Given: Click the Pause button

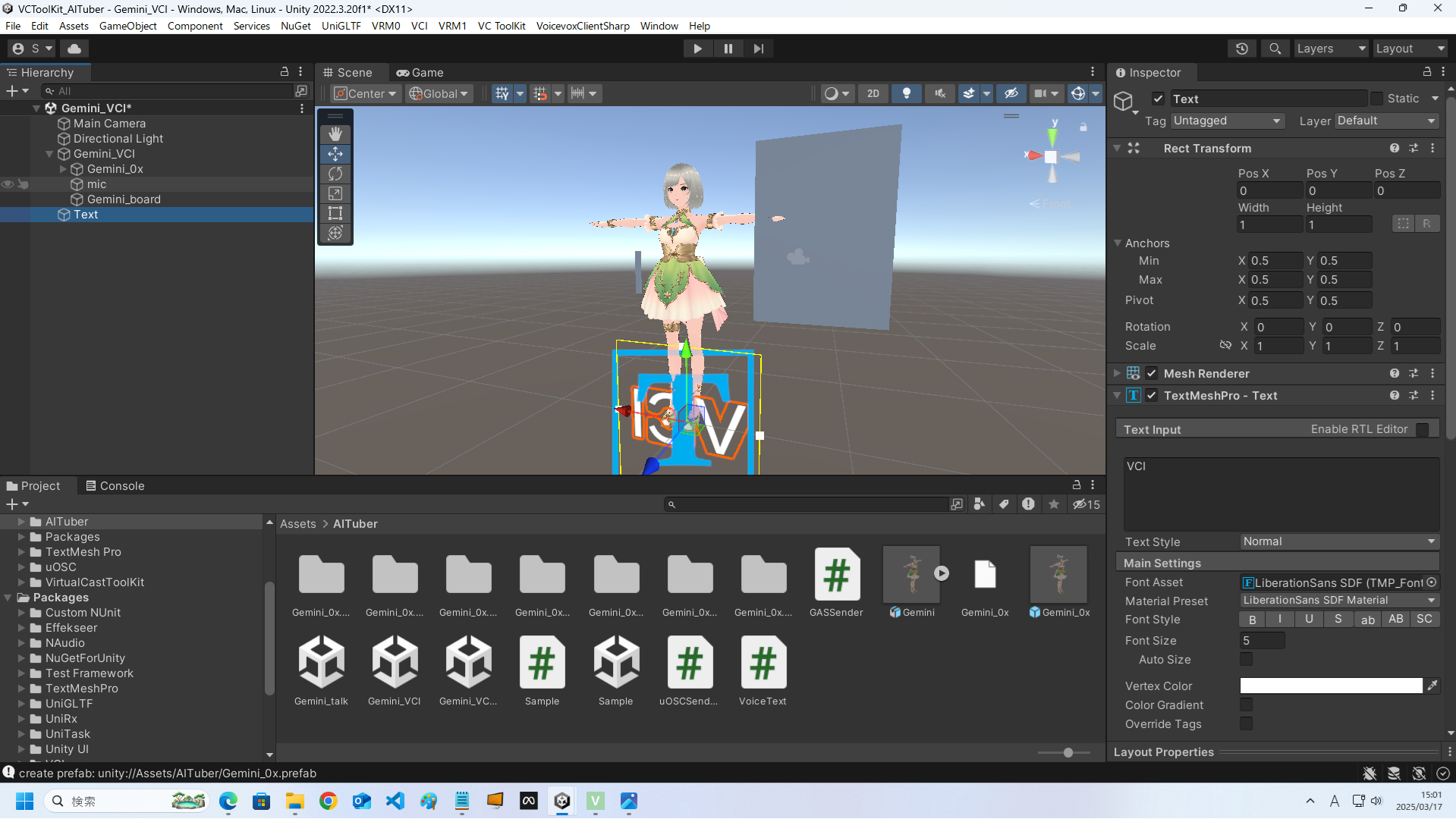Looking at the screenshot, I should (728, 49).
